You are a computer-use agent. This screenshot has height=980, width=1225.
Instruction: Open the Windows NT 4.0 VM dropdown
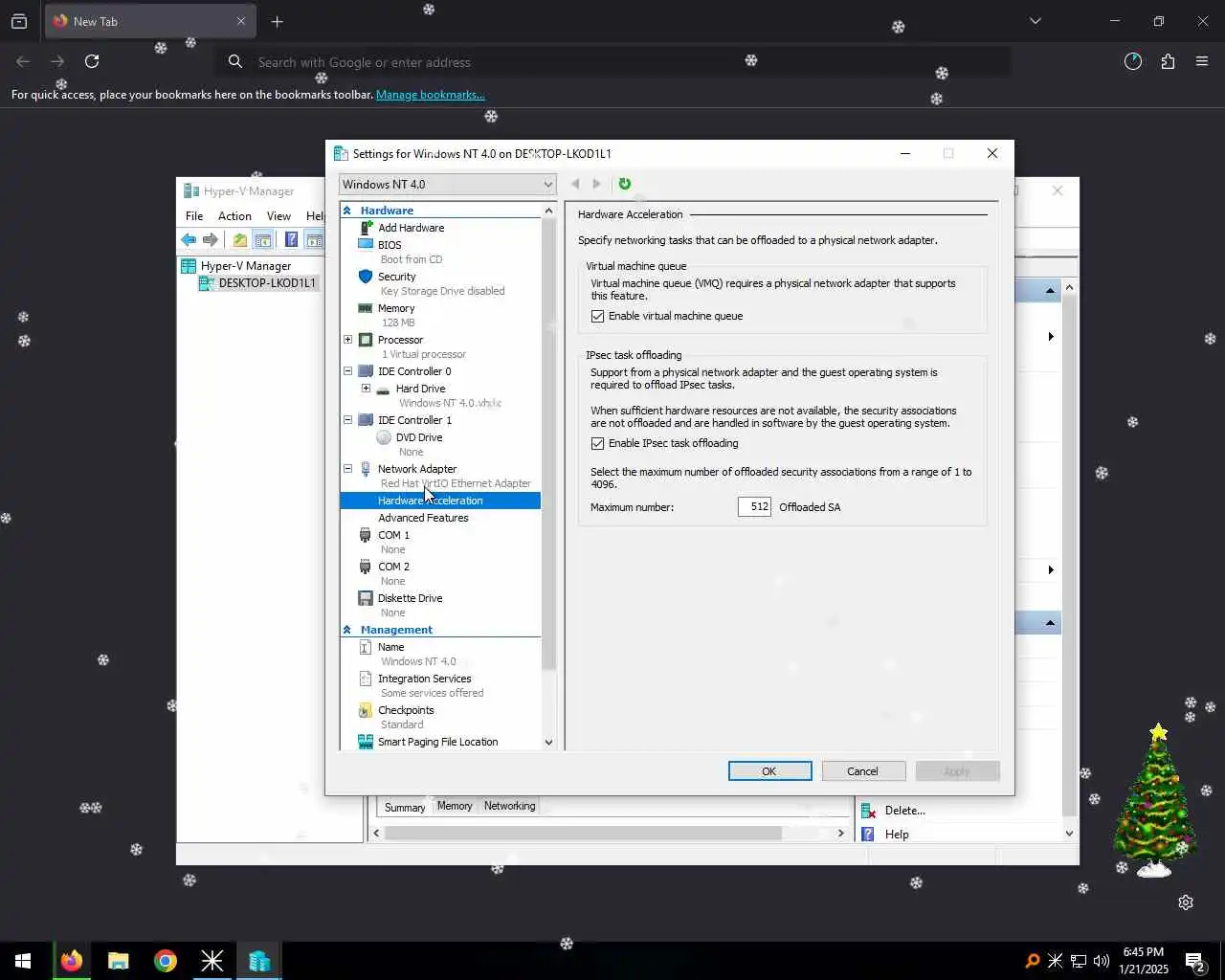(447, 184)
